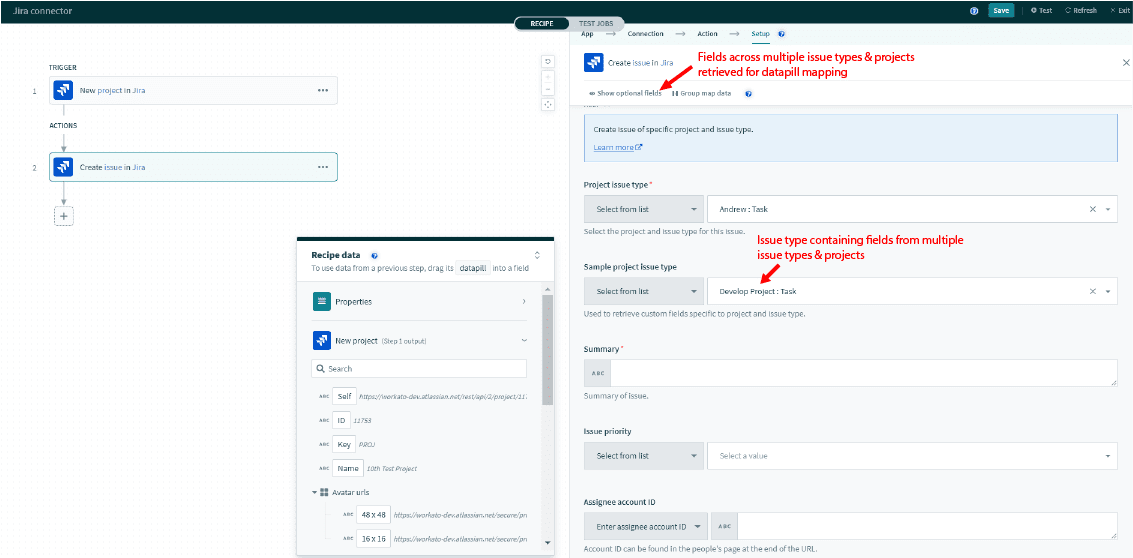
Task: Open the 'Select a value' priority dropdown
Action: 913,456
